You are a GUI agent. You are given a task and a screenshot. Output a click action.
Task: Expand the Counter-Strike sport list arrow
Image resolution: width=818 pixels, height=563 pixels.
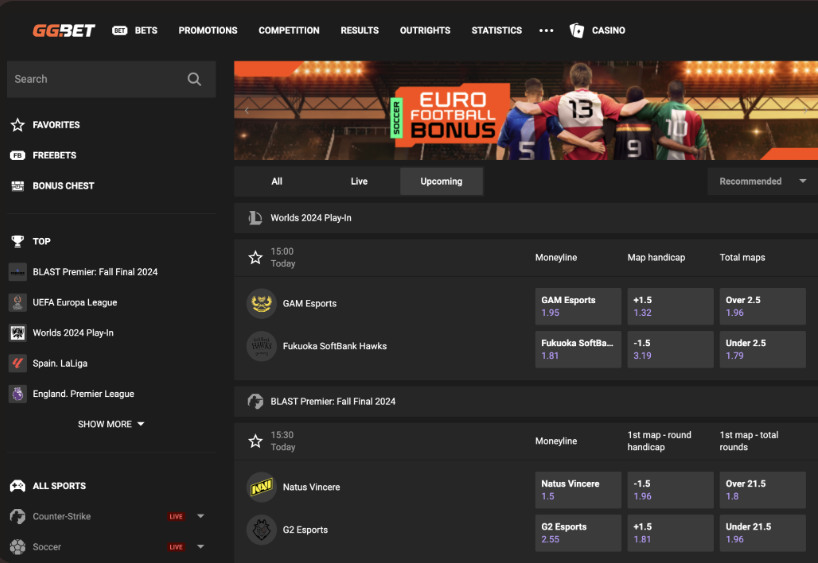coord(200,516)
